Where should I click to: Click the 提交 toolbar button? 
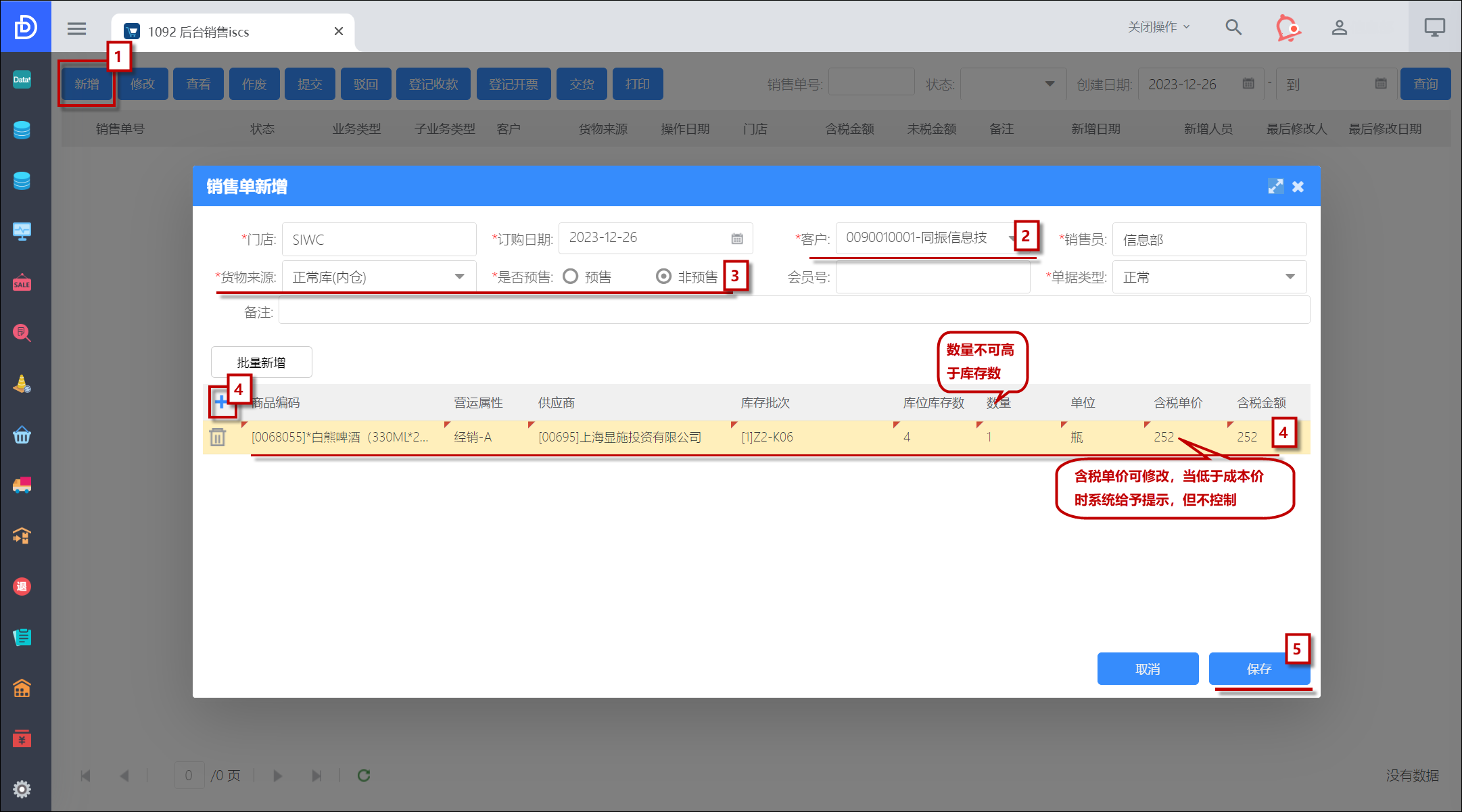[310, 84]
